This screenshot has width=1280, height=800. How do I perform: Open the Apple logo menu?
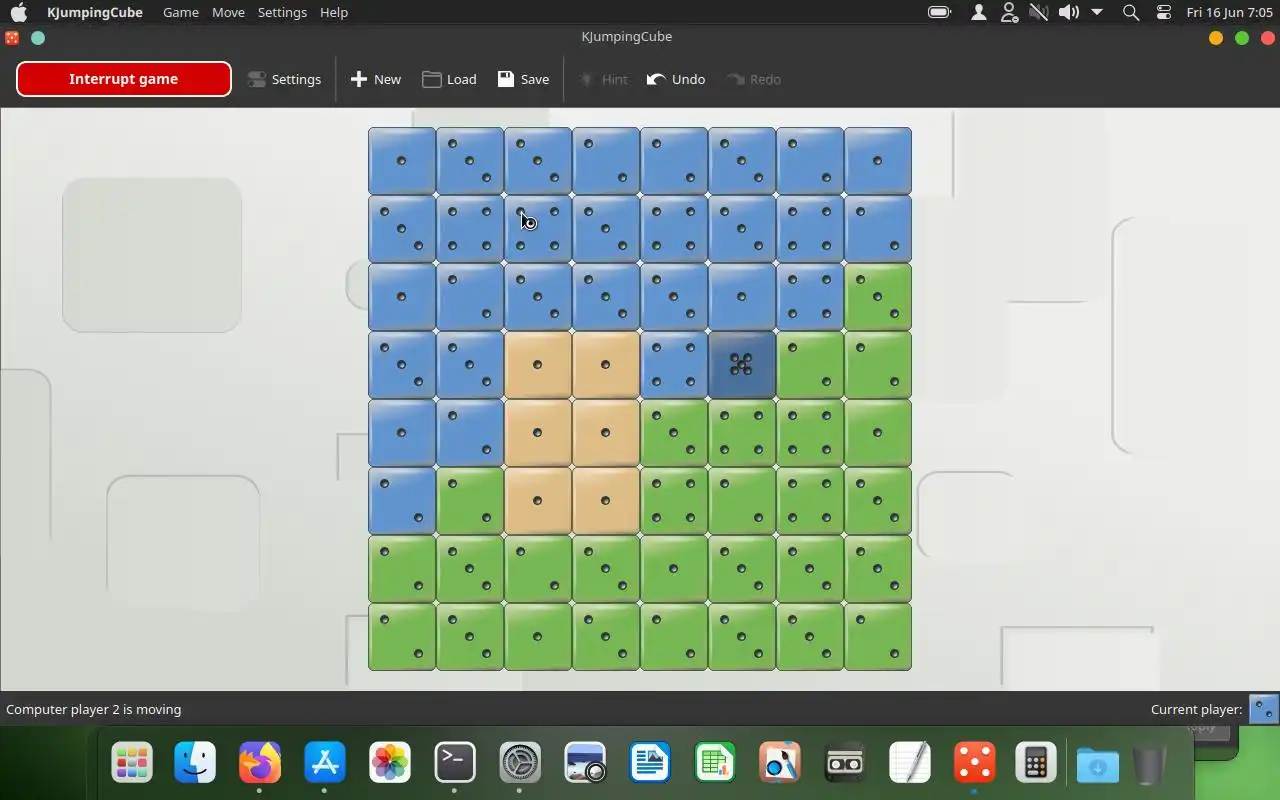click(x=19, y=12)
